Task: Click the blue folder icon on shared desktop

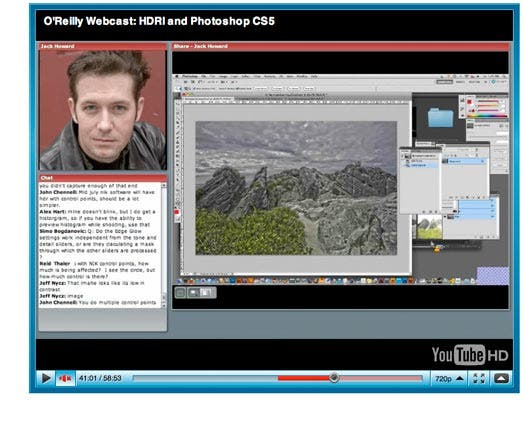Action: (x=440, y=117)
